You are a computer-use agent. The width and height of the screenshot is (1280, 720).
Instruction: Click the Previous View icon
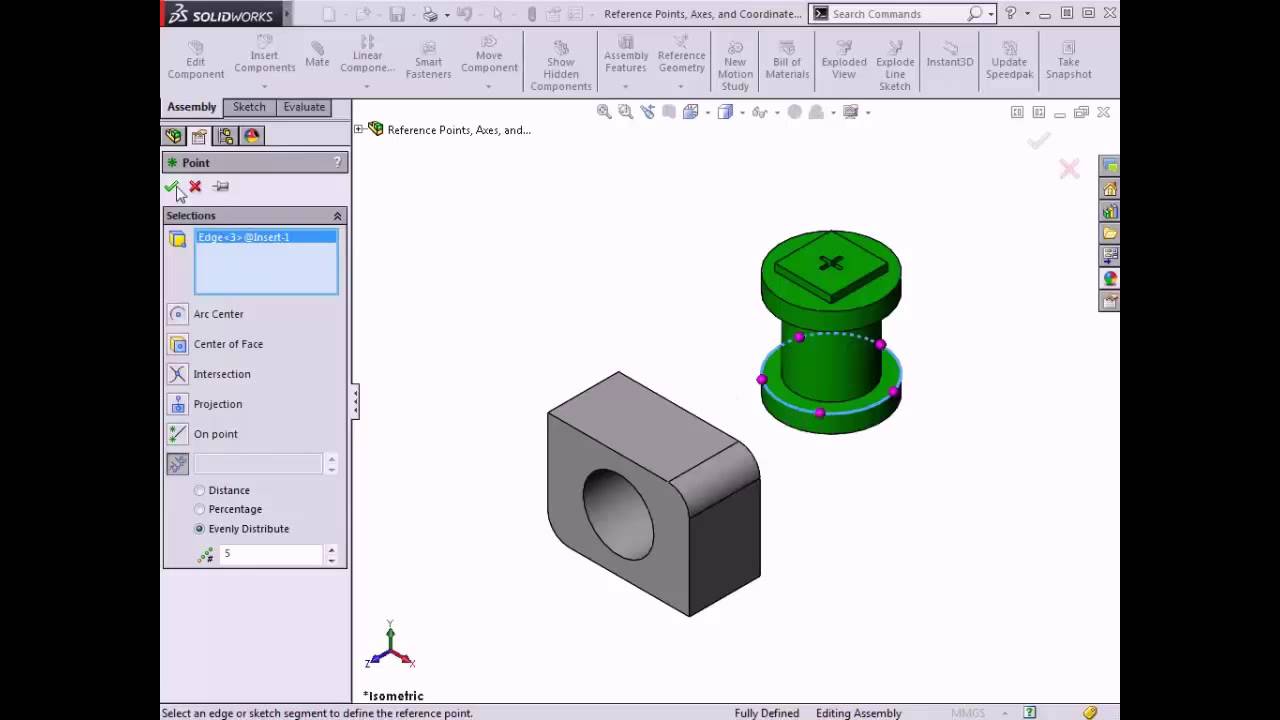tap(647, 112)
